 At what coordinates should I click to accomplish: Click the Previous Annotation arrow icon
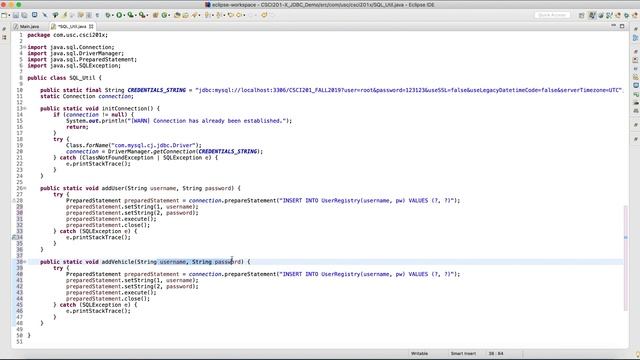point(218,15)
